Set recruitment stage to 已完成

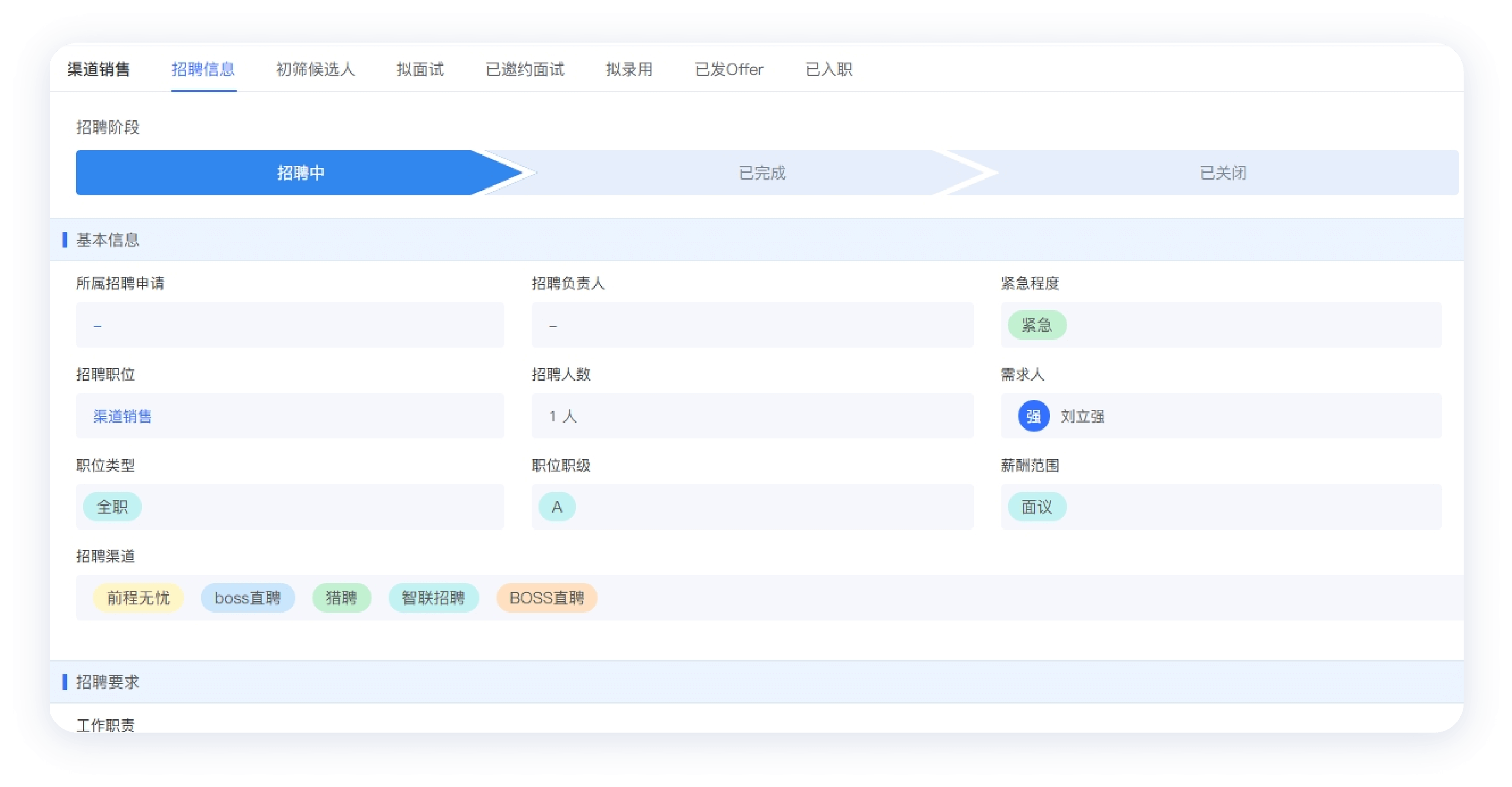click(x=762, y=172)
